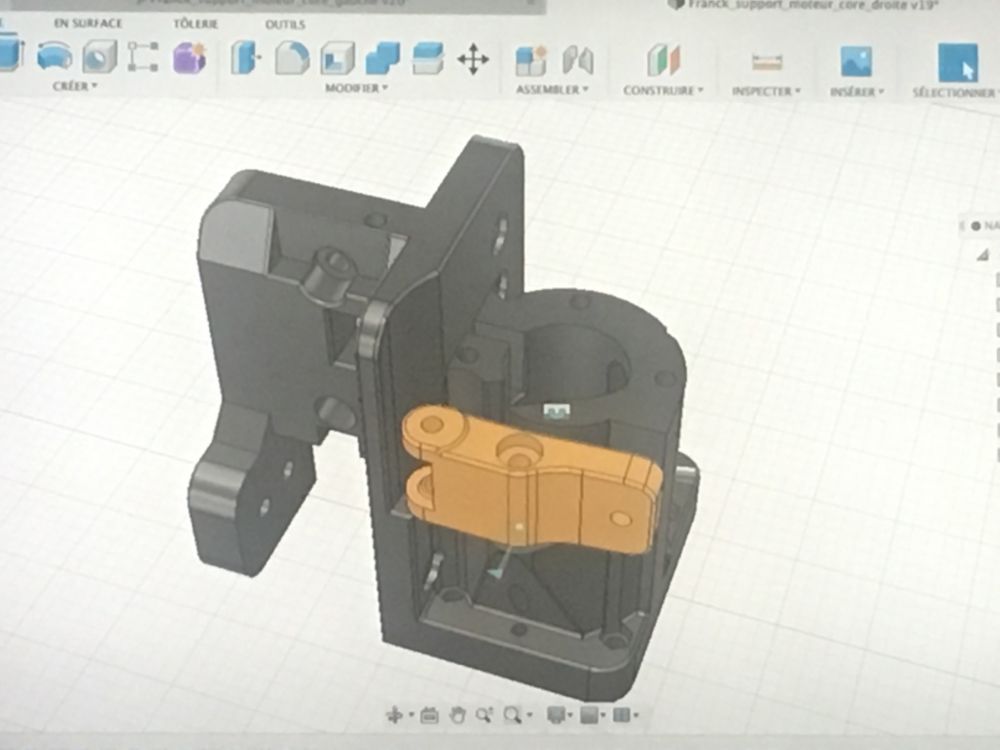The image size is (1000, 750).
Task: Select the Shell tool
Action: pos(337,59)
